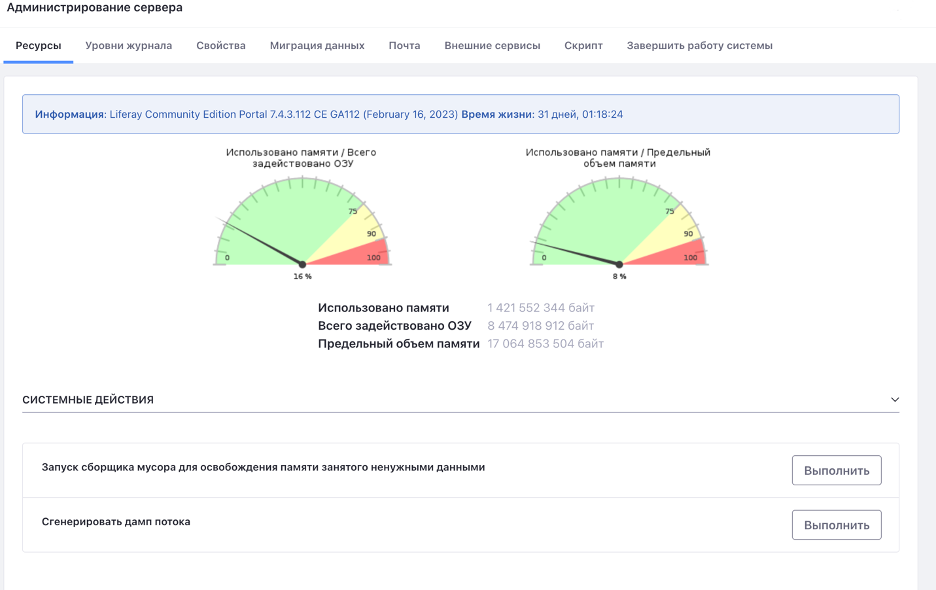936x590 pixels.
Task: Click the СИСТЕМНЫЕ ДЕЙСТВИЯ heading text
Action: tap(88, 400)
